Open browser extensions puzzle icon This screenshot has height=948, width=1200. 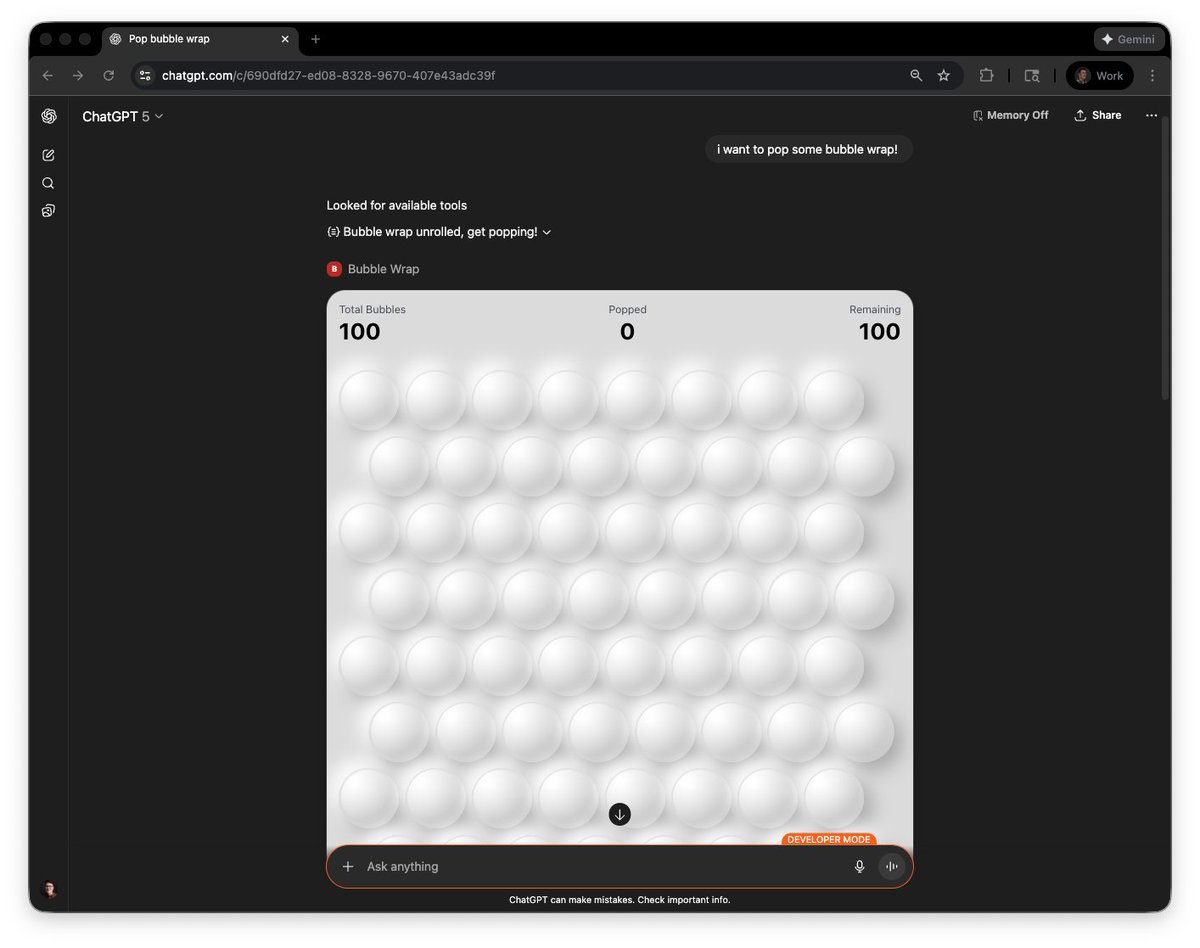986,76
